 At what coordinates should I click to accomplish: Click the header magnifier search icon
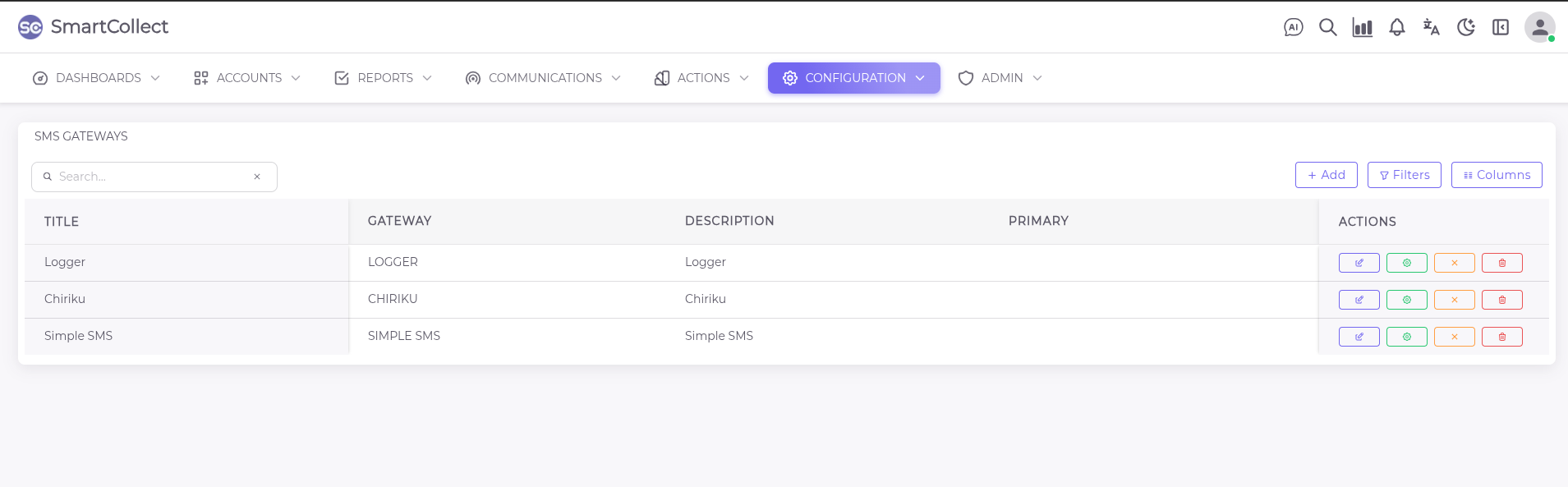click(x=1328, y=27)
